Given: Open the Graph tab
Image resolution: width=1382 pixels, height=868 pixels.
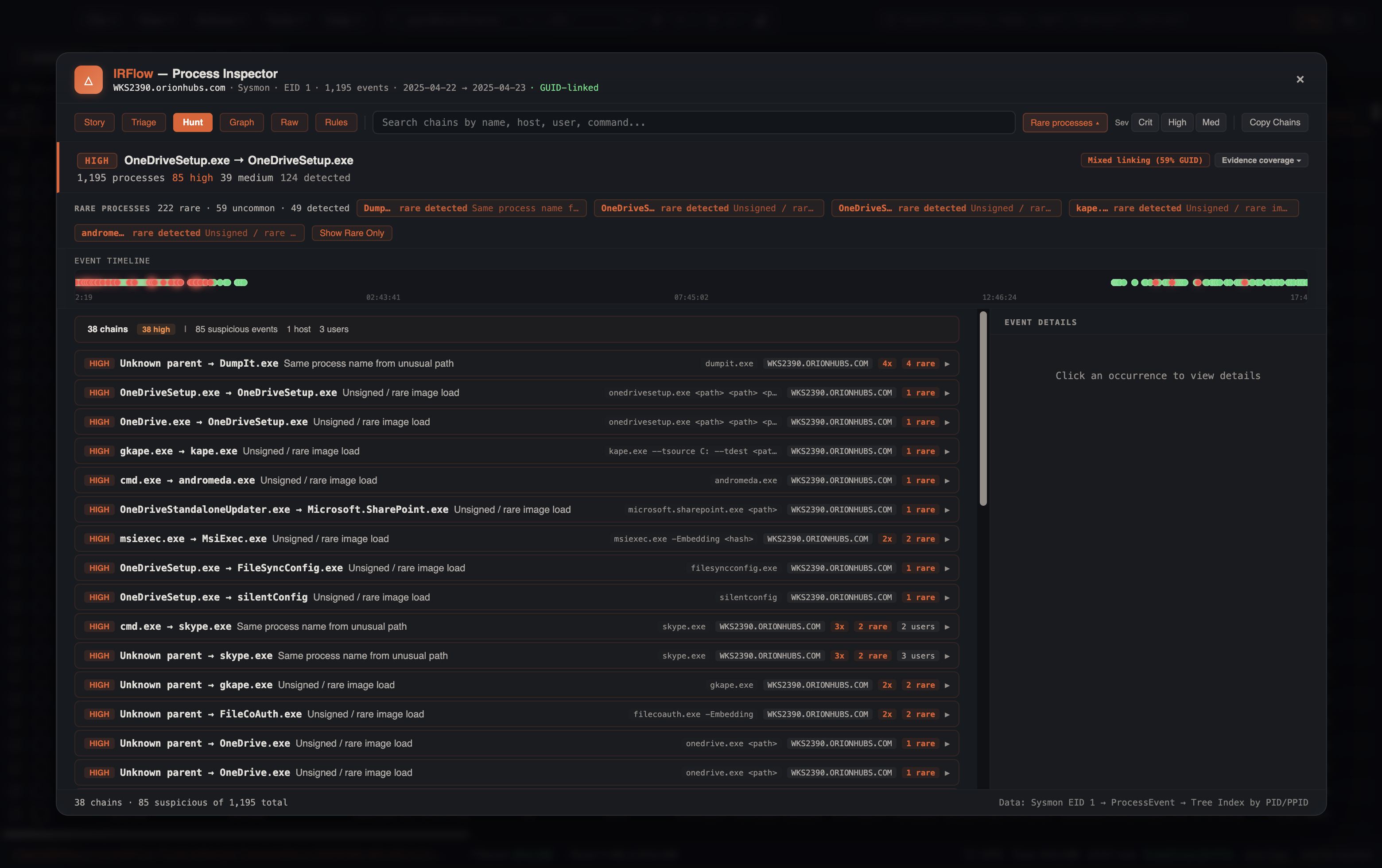Looking at the screenshot, I should [x=241, y=122].
